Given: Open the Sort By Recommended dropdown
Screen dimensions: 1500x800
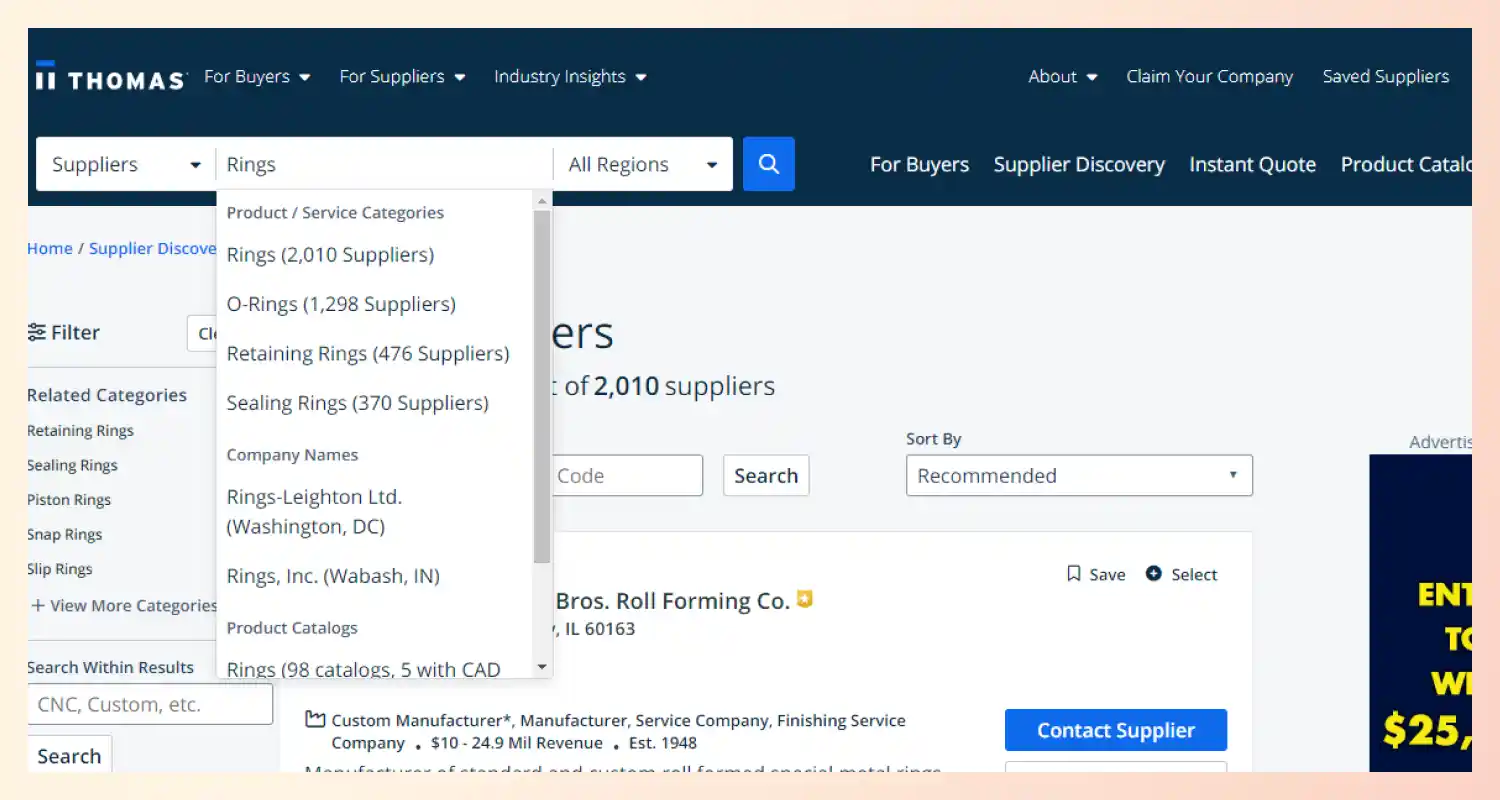Looking at the screenshot, I should point(1079,476).
